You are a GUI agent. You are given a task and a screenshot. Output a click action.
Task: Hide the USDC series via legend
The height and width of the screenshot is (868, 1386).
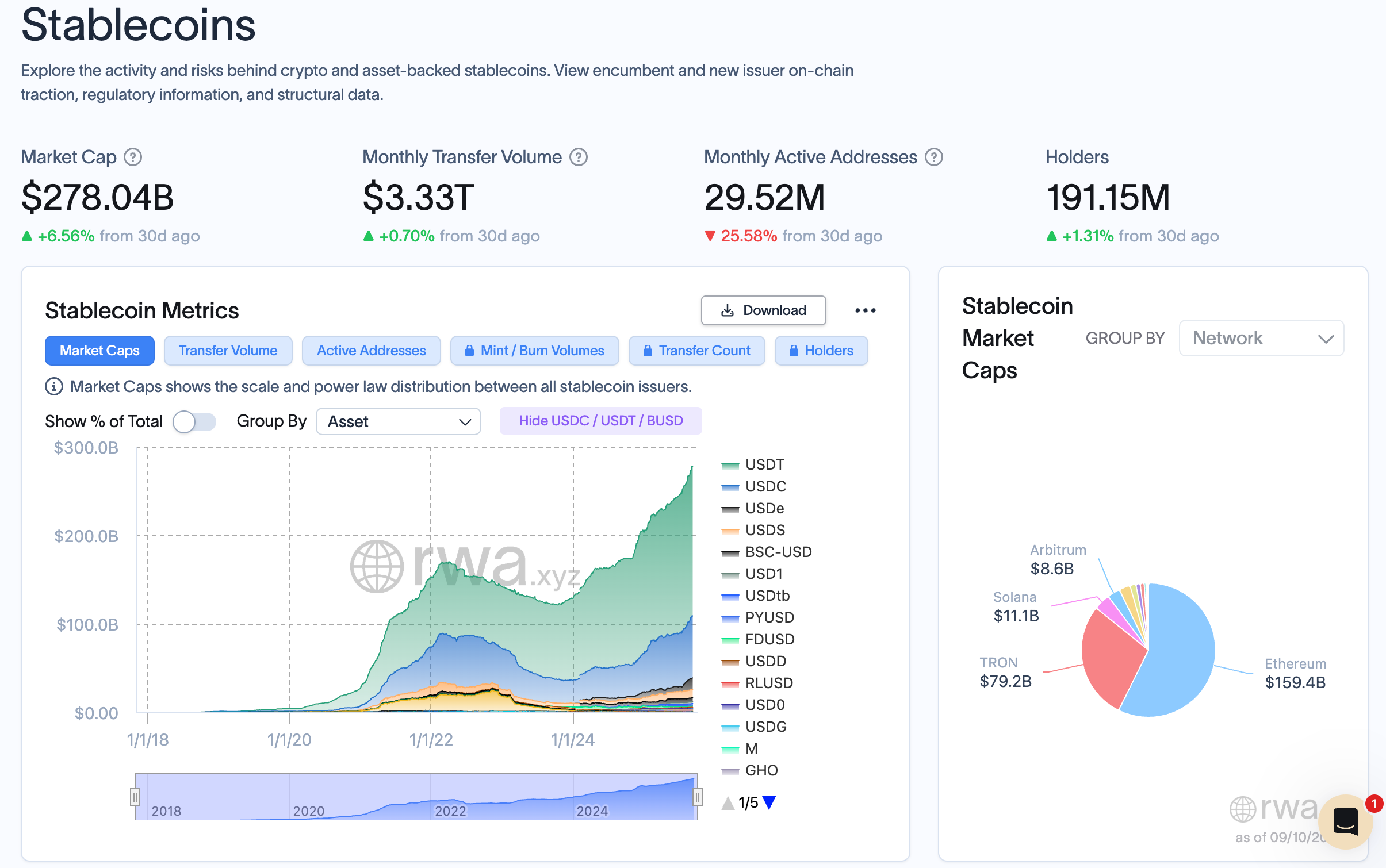pos(765,486)
